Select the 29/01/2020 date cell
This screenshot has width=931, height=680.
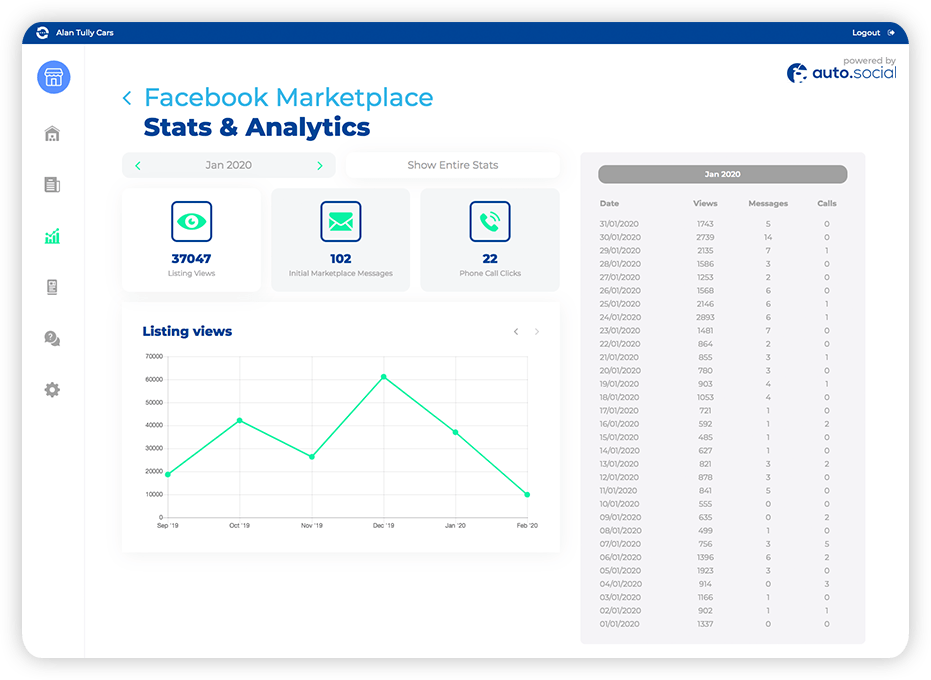(620, 251)
